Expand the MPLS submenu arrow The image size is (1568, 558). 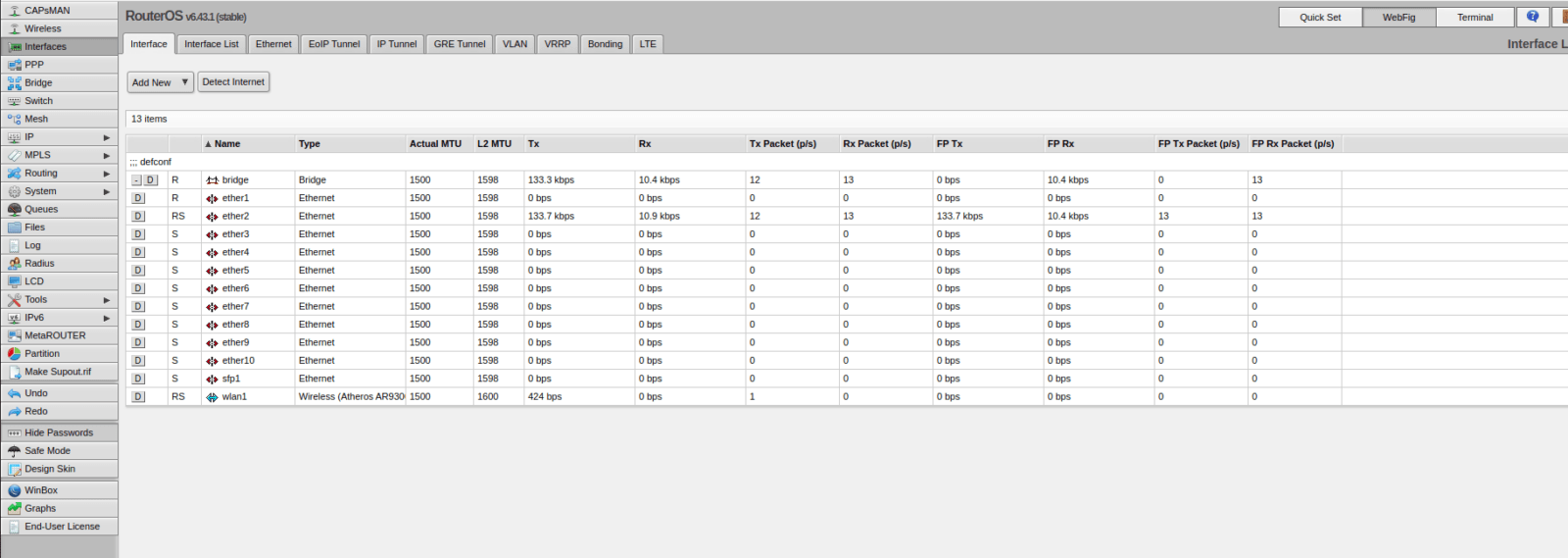tap(107, 155)
